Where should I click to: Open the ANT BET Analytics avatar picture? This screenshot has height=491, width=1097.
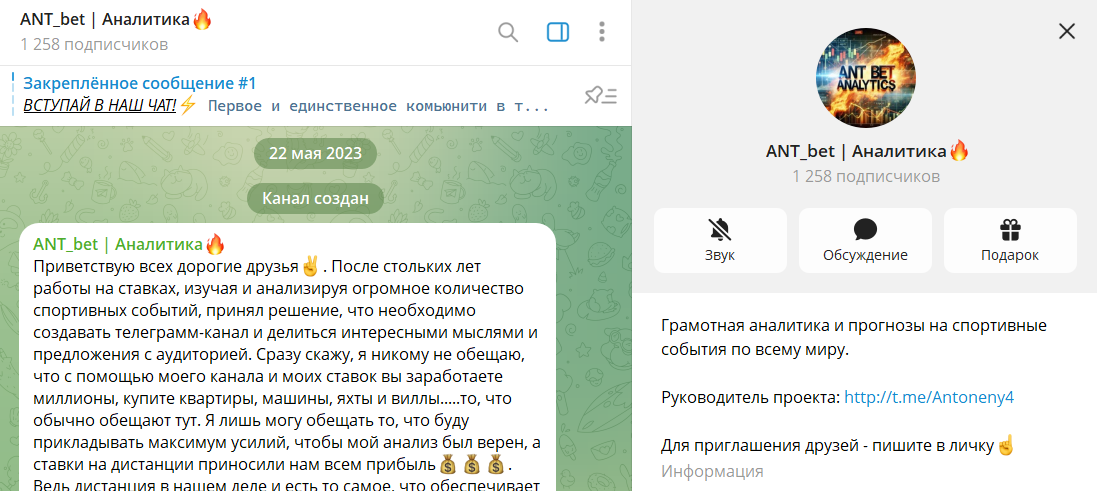coord(865,77)
